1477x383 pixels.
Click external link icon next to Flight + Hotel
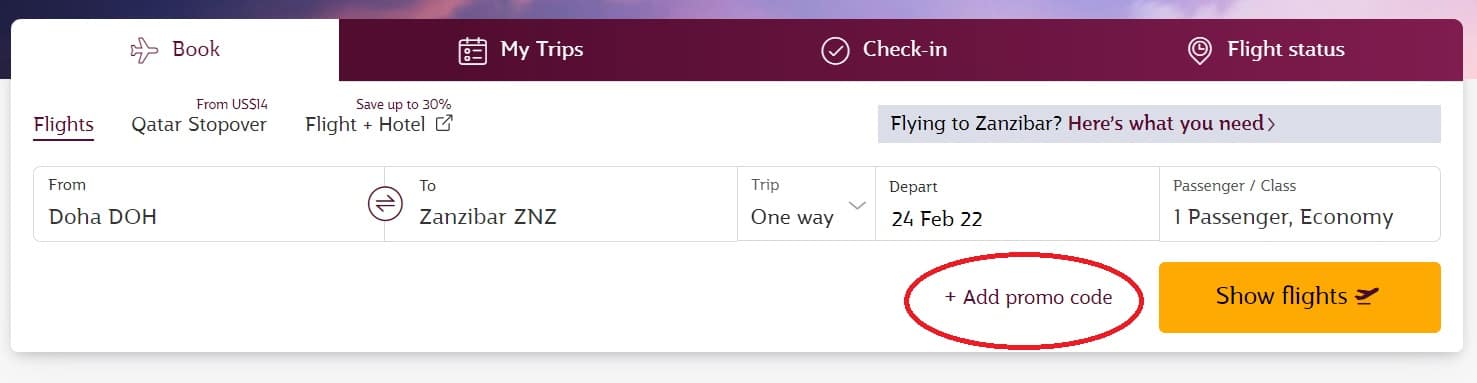click(x=444, y=124)
